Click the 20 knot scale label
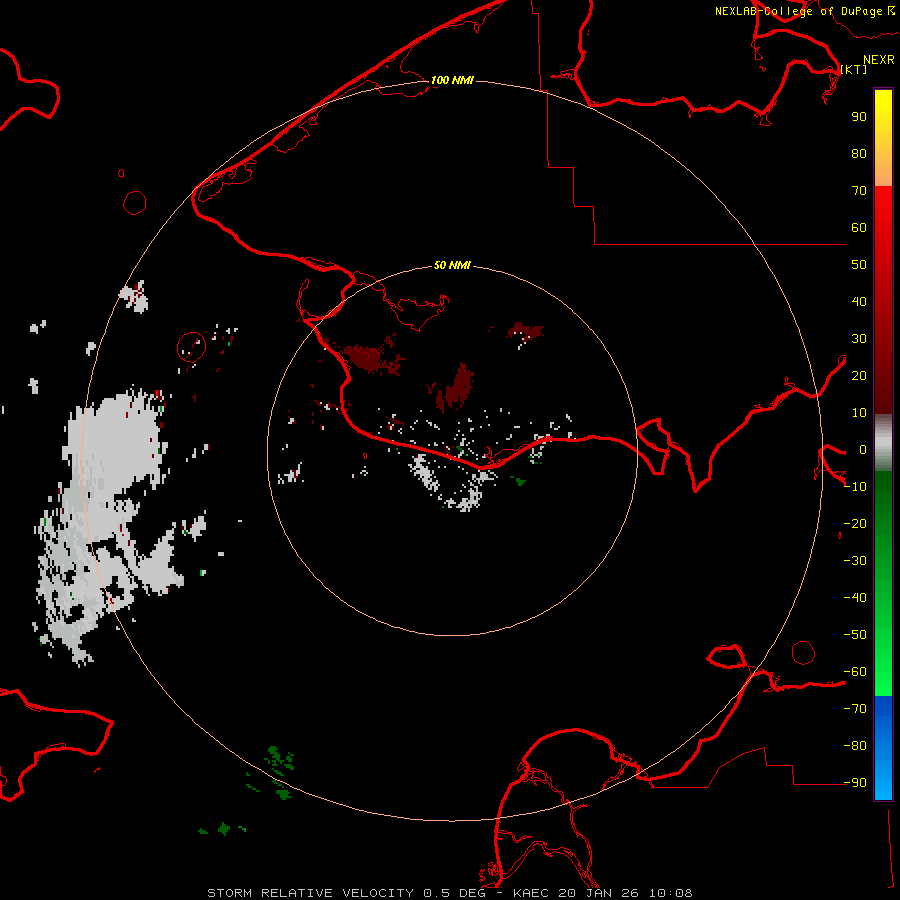The image size is (900, 900). tap(859, 376)
